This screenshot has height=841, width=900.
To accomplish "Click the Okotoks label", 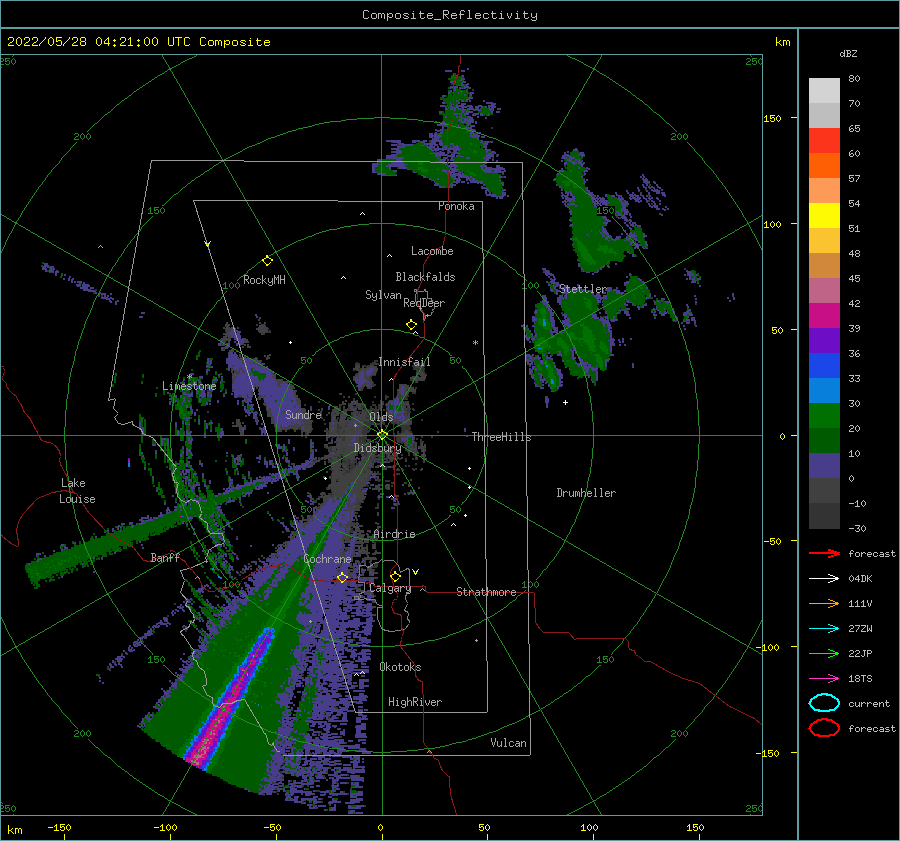I will coord(400,667).
